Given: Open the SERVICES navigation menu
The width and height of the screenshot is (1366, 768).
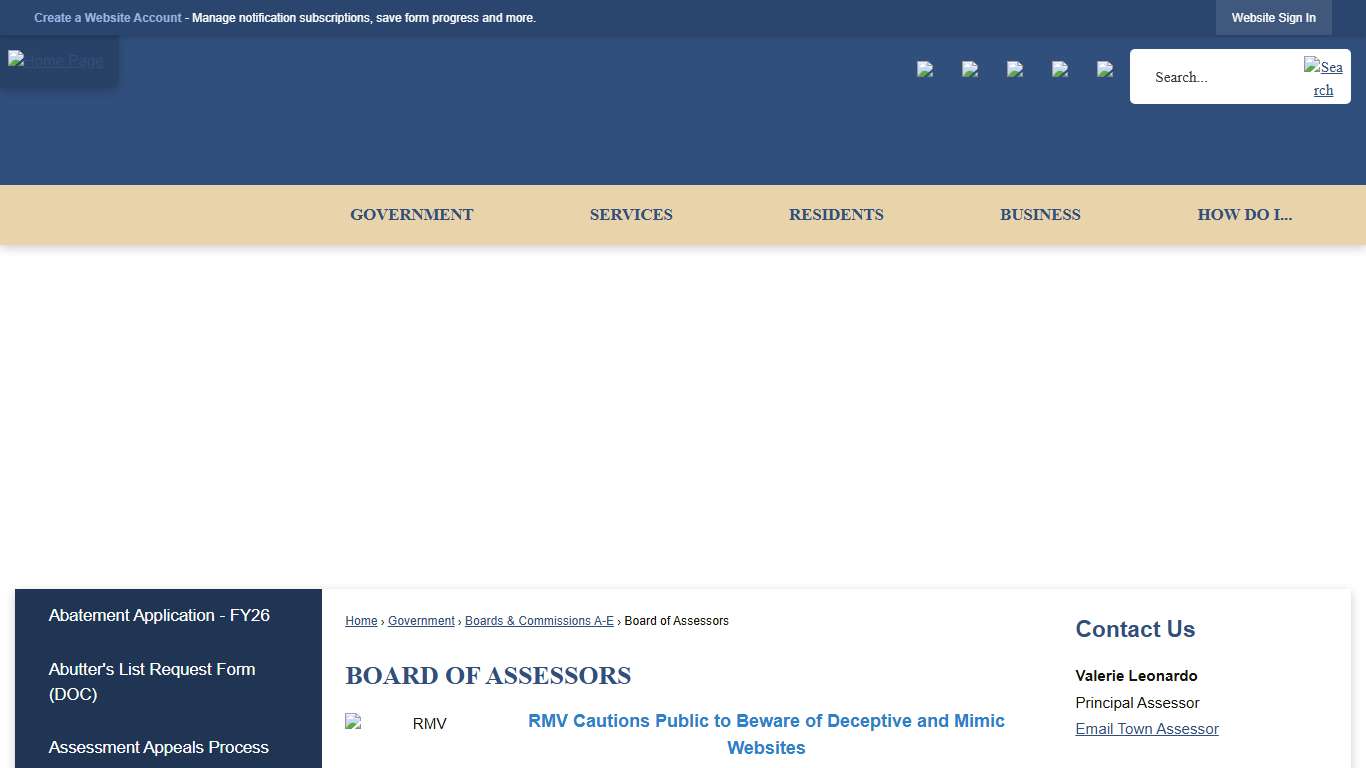Looking at the screenshot, I should pyautogui.click(x=631, y=214).
